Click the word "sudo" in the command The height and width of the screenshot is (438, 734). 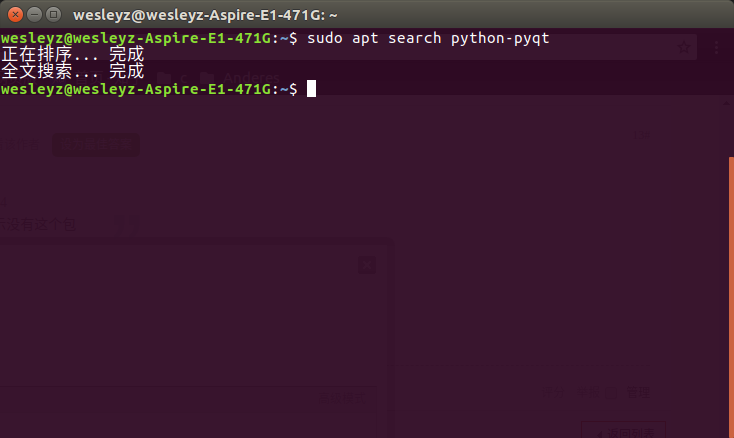point(324,38)
